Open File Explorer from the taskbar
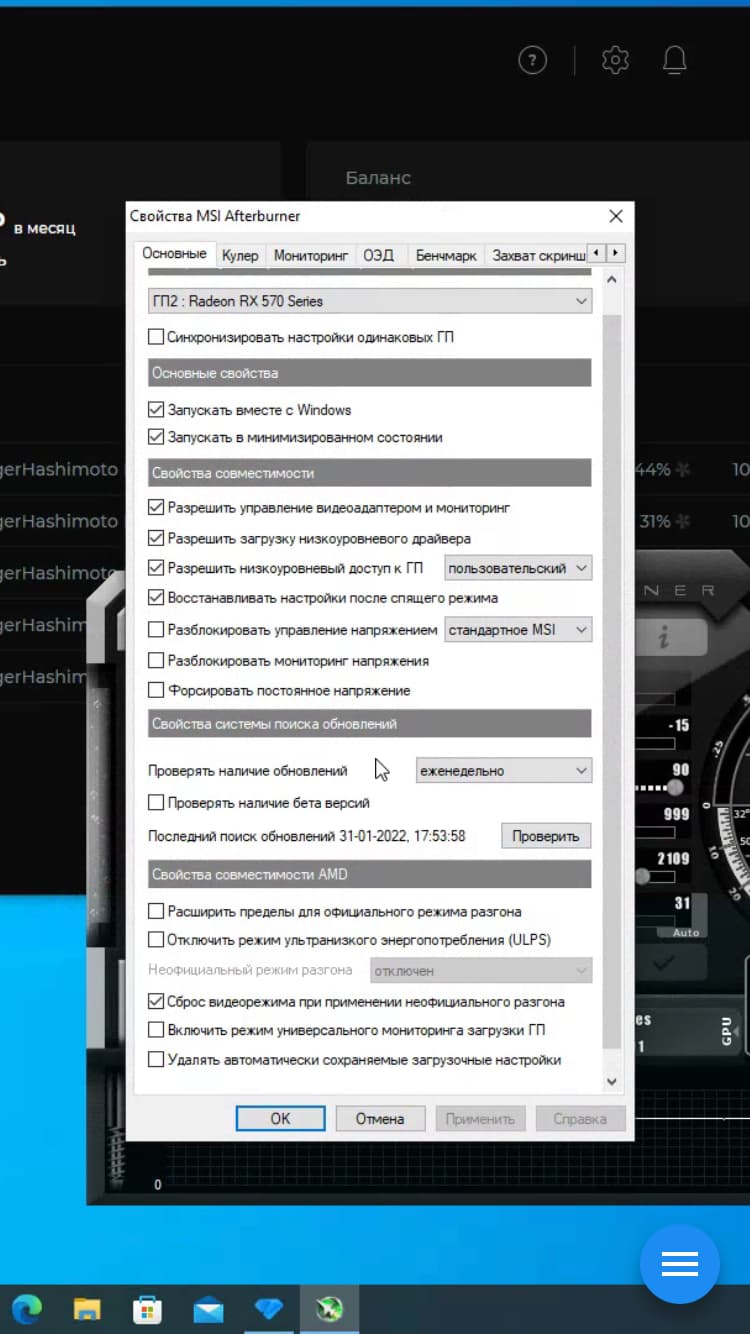Screen dimensions: 750x1334 click(x=87, y=1308)
